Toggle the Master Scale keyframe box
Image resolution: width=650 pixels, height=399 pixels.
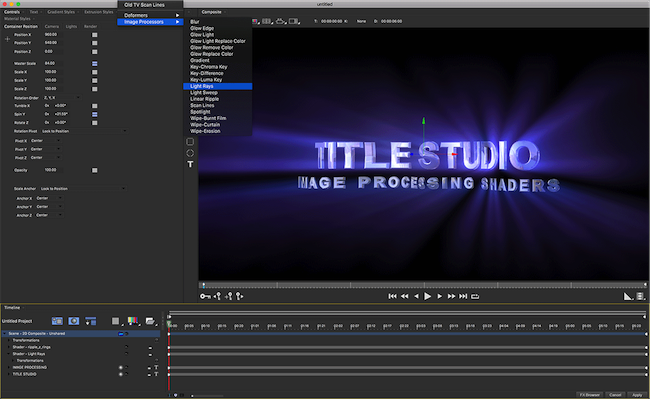95,64
